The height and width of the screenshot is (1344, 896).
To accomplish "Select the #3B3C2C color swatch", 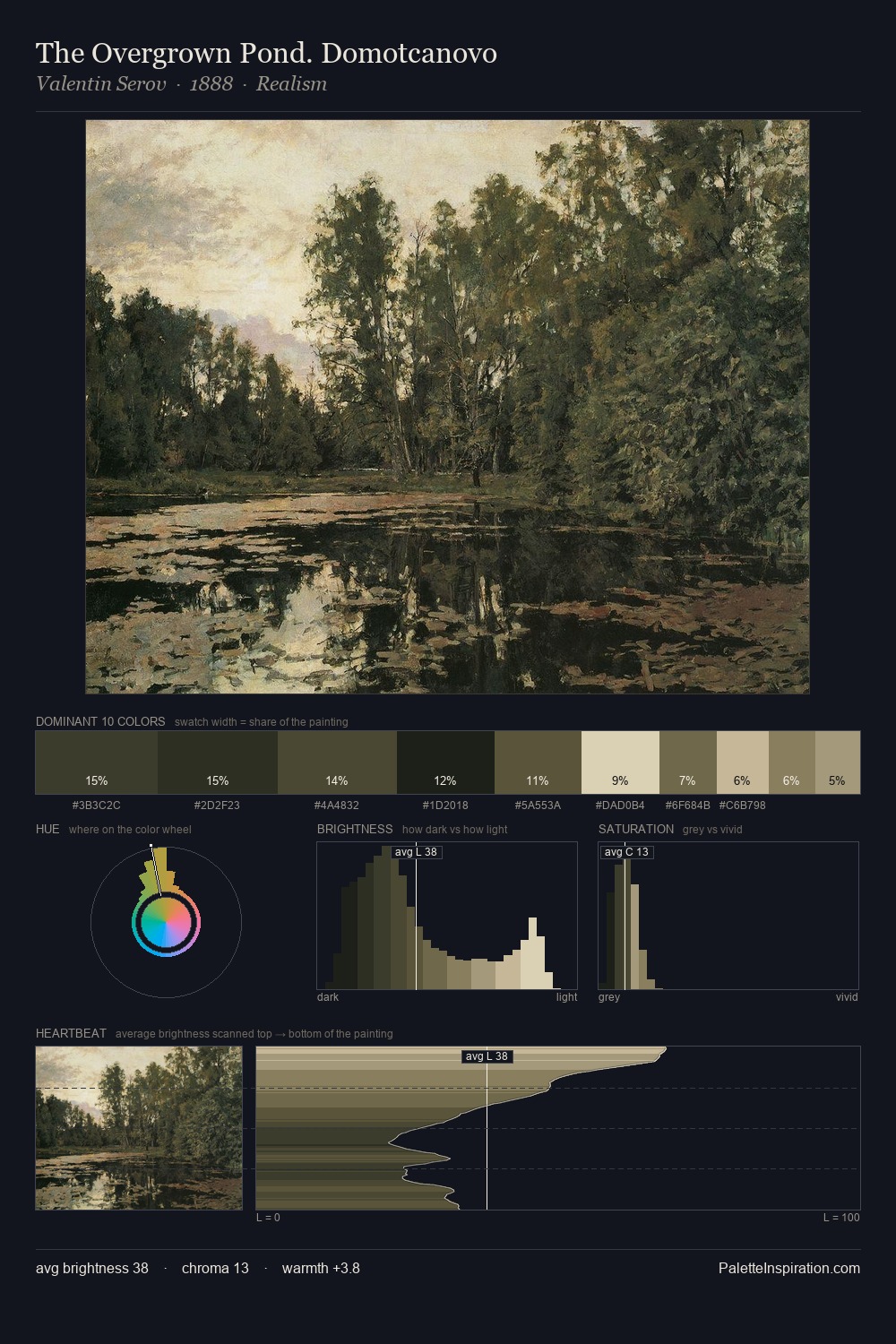I will coord(97,762).
